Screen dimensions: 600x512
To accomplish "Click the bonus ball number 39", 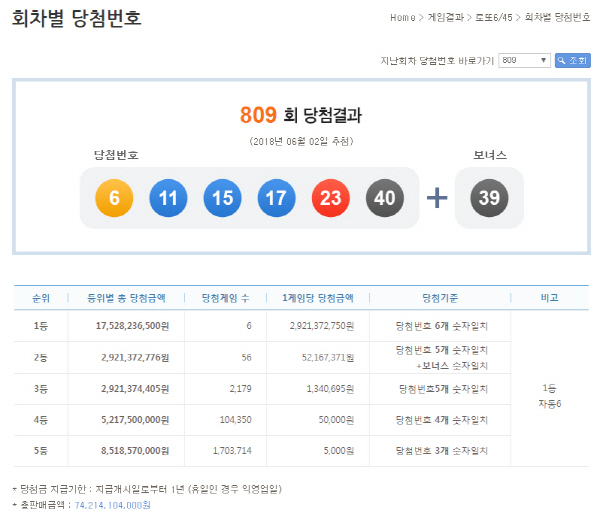I will click(489, 198).
